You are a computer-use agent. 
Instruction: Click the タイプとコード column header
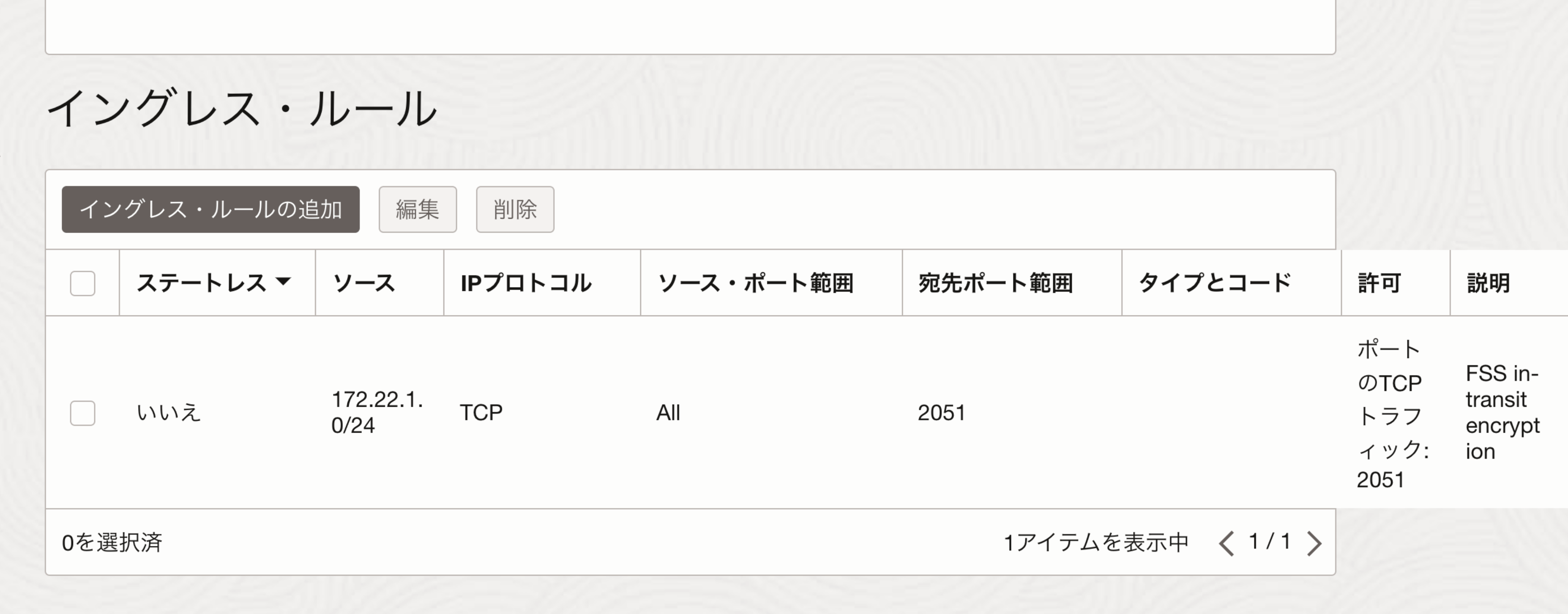[1214, 283]
